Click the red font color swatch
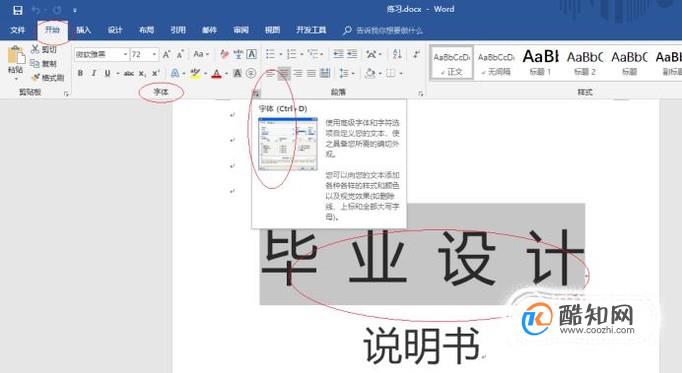Screen dimensions: 682x373 click(216, 73)
